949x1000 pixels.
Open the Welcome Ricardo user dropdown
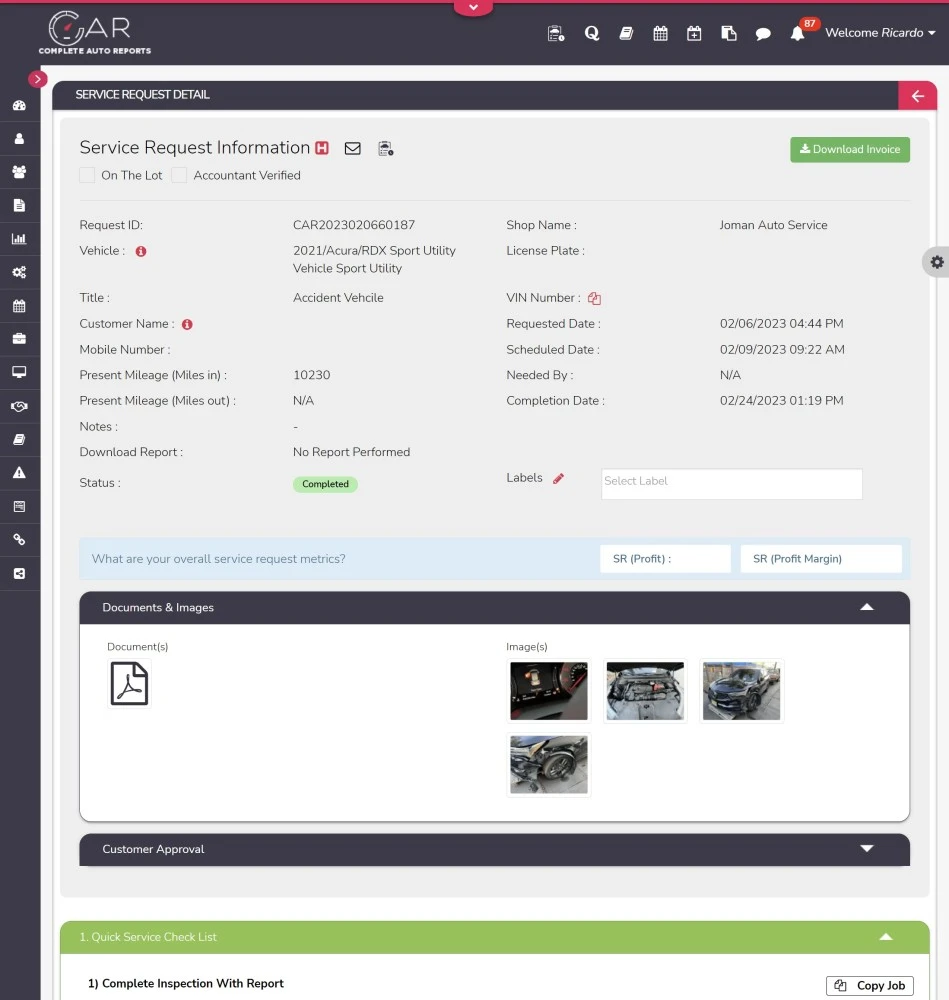point(880,33)
